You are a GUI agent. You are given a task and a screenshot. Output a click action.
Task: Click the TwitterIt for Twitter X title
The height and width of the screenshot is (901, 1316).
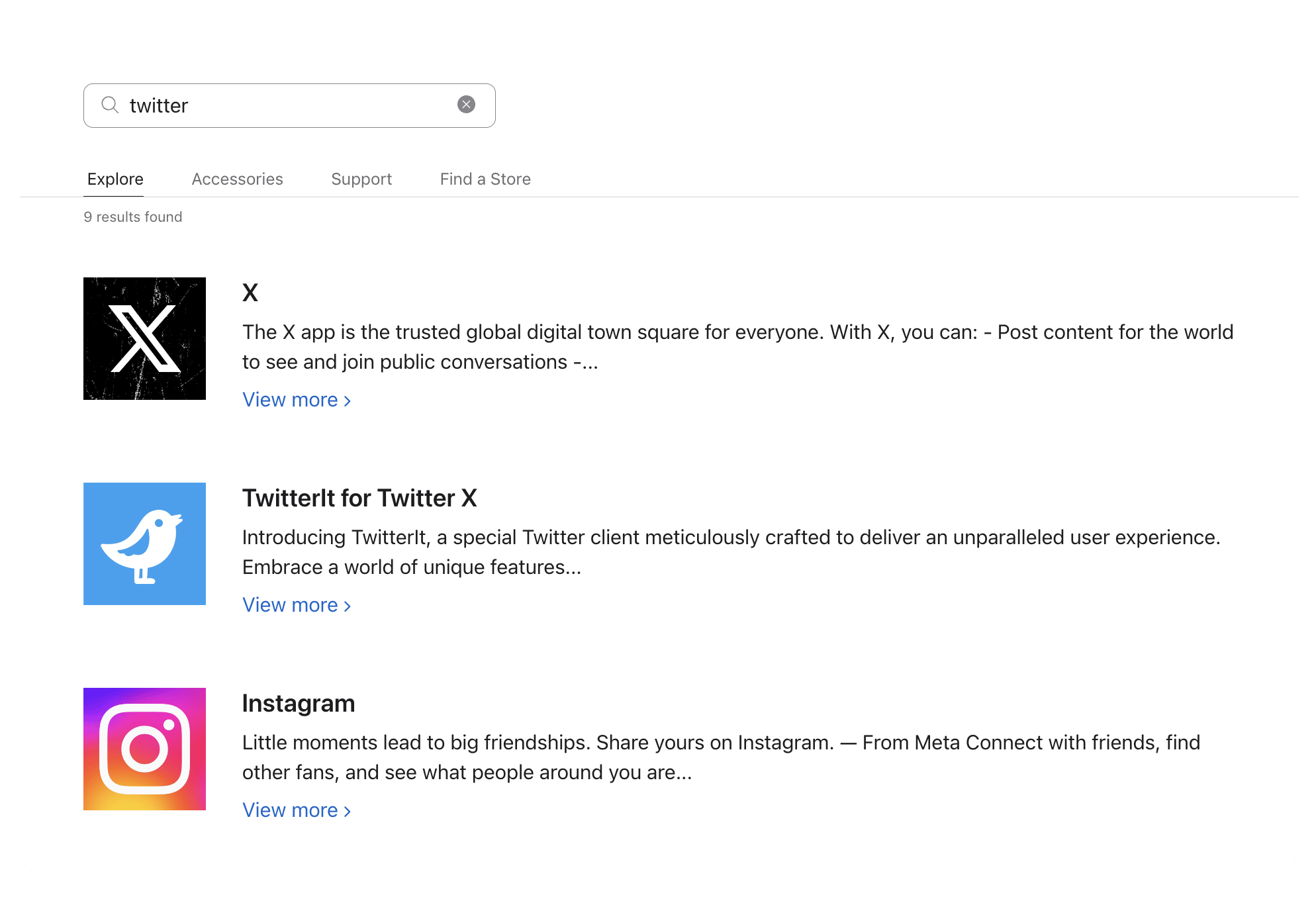pos(359,498)
